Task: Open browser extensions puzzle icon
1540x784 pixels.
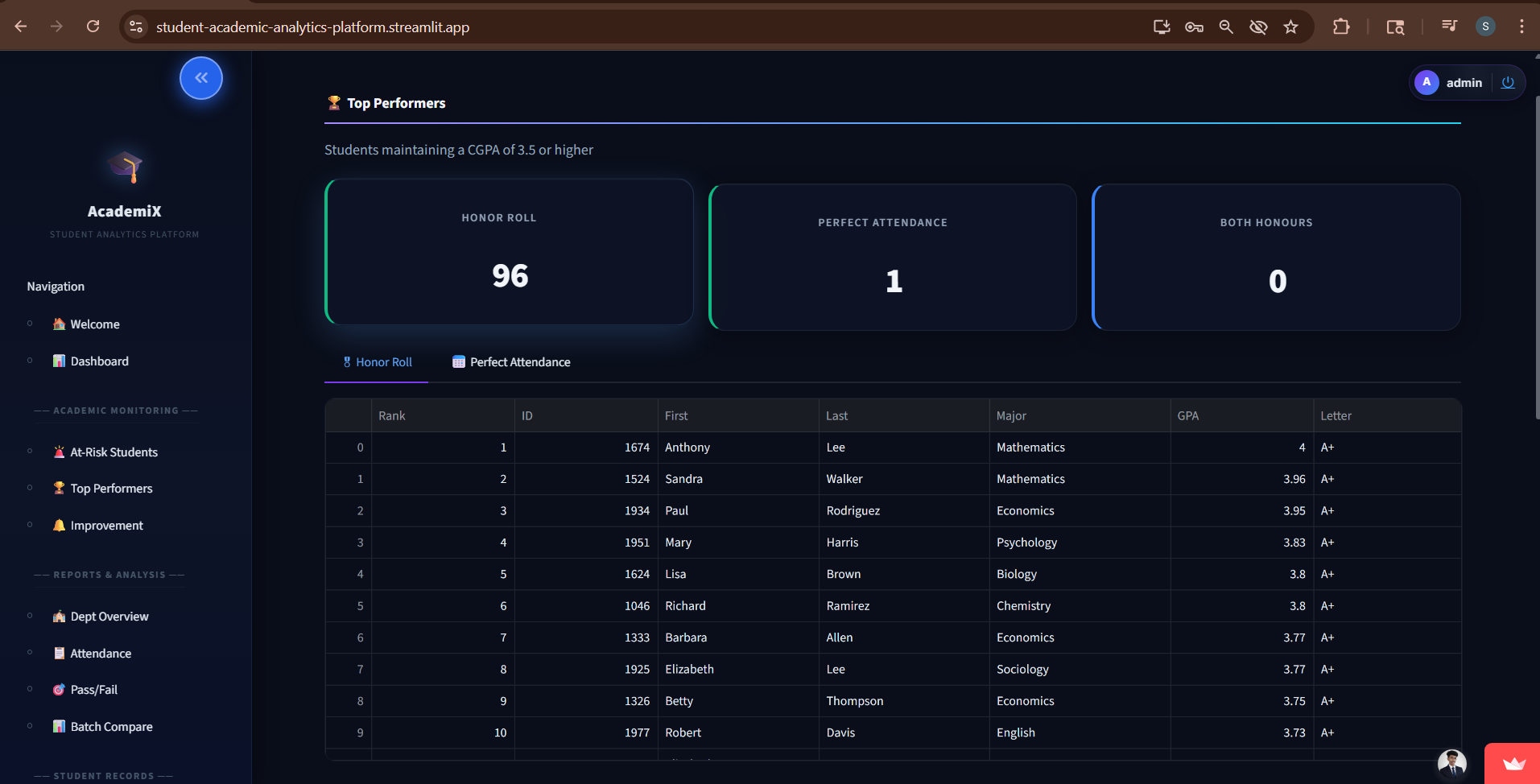Action: coord(1341,27)
